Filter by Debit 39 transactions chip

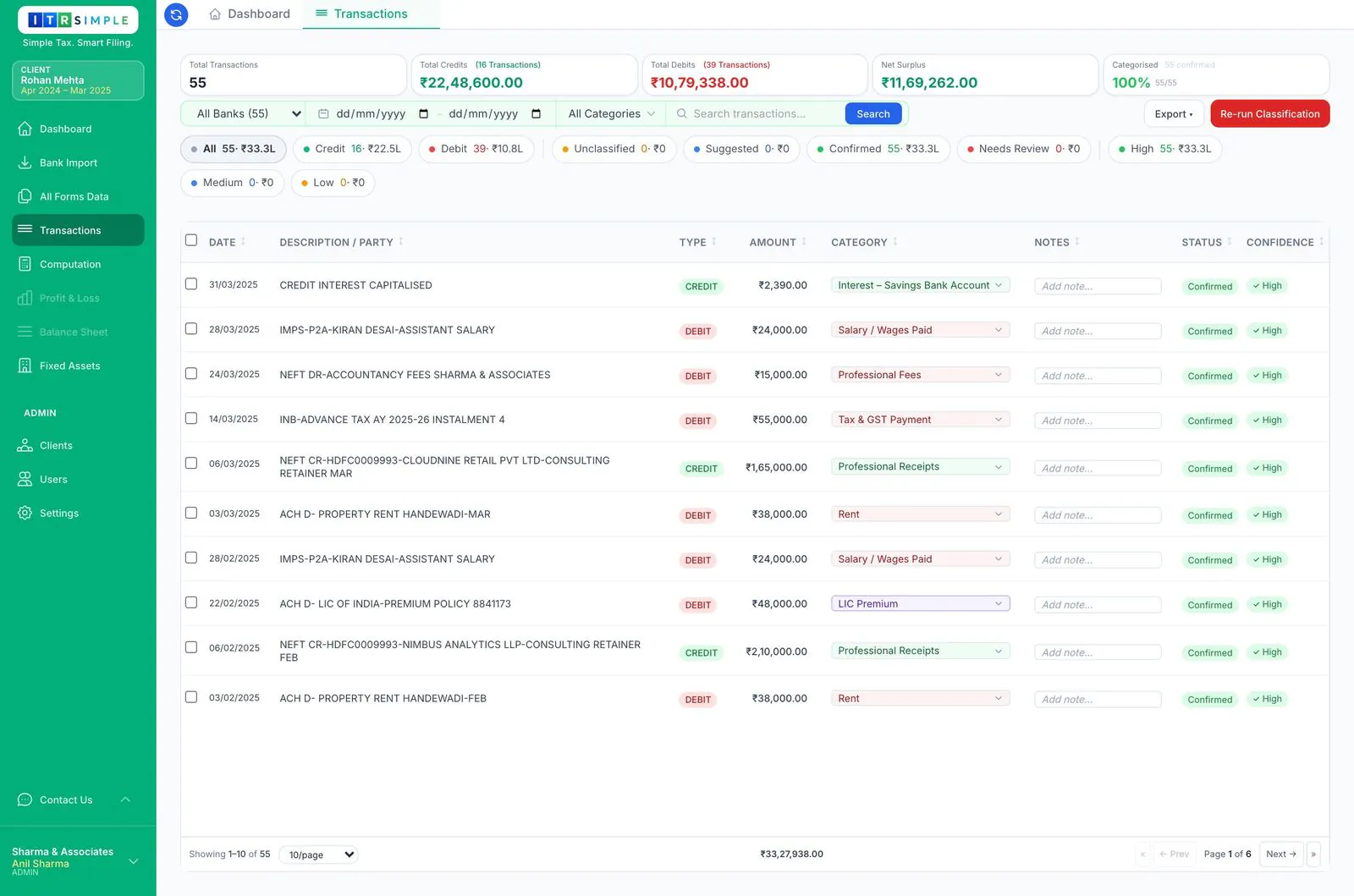(x=476, y=149)
